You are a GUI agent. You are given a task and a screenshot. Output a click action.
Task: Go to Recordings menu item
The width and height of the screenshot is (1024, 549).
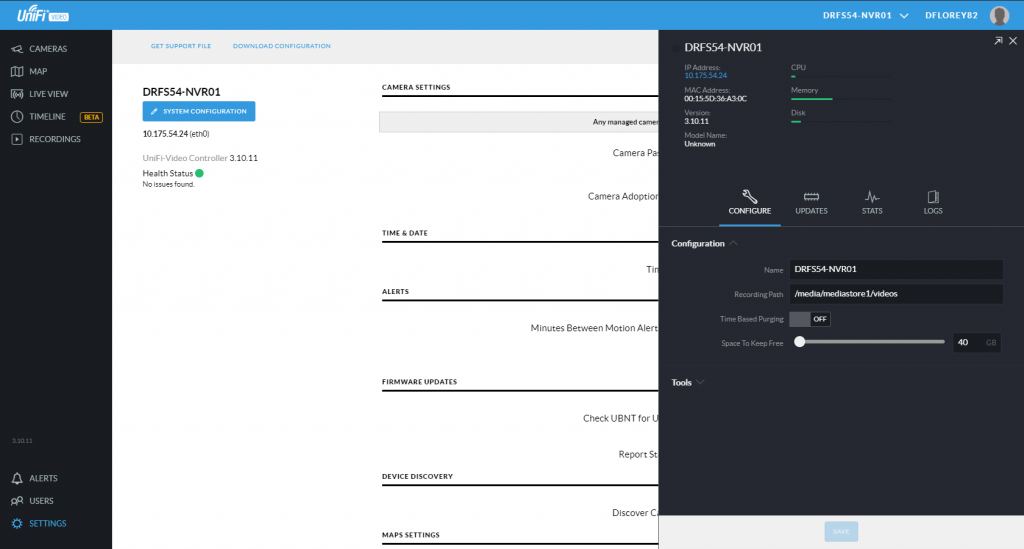[55, 139]
